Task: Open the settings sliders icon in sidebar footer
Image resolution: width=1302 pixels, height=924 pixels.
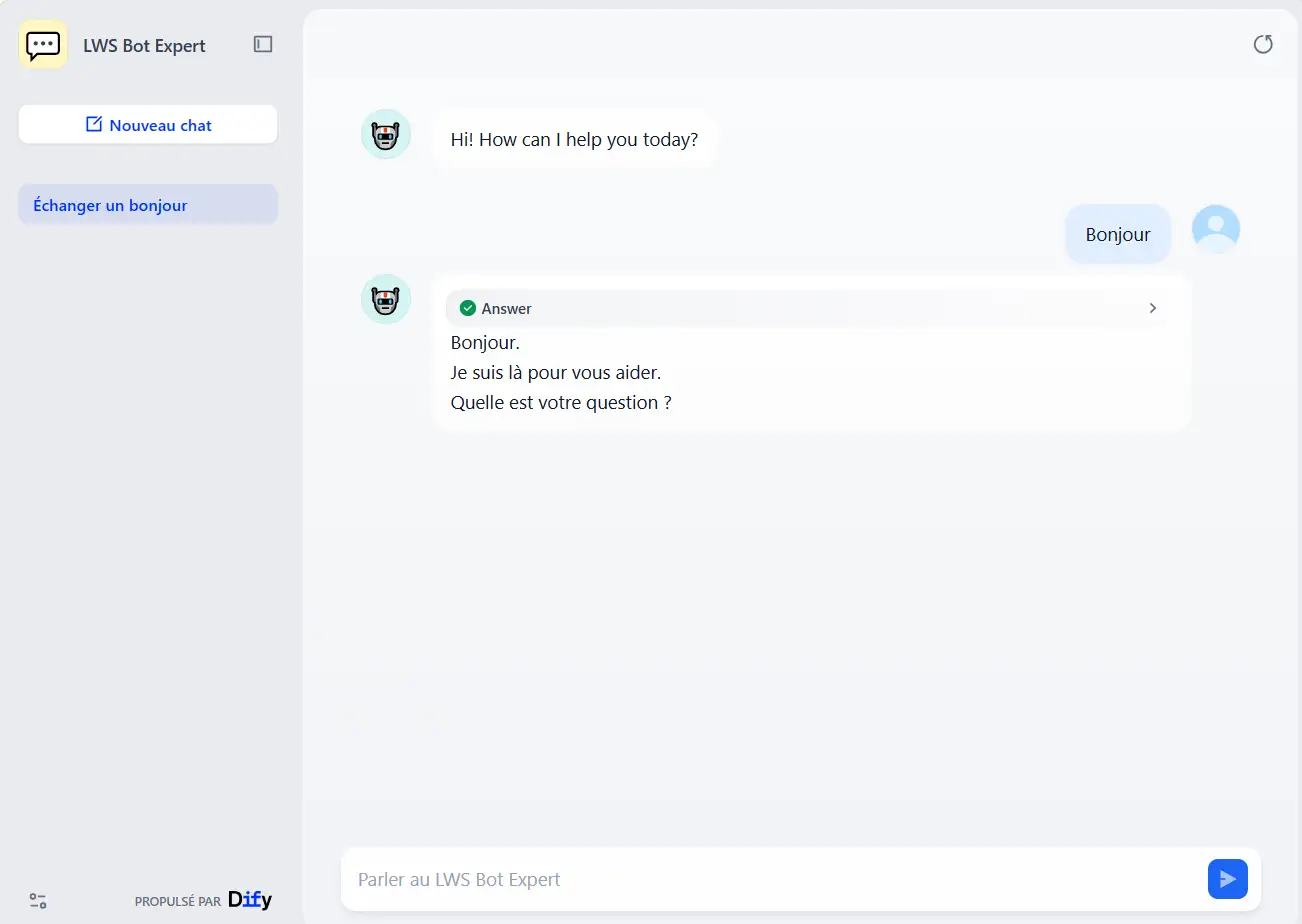Action: 38,901
